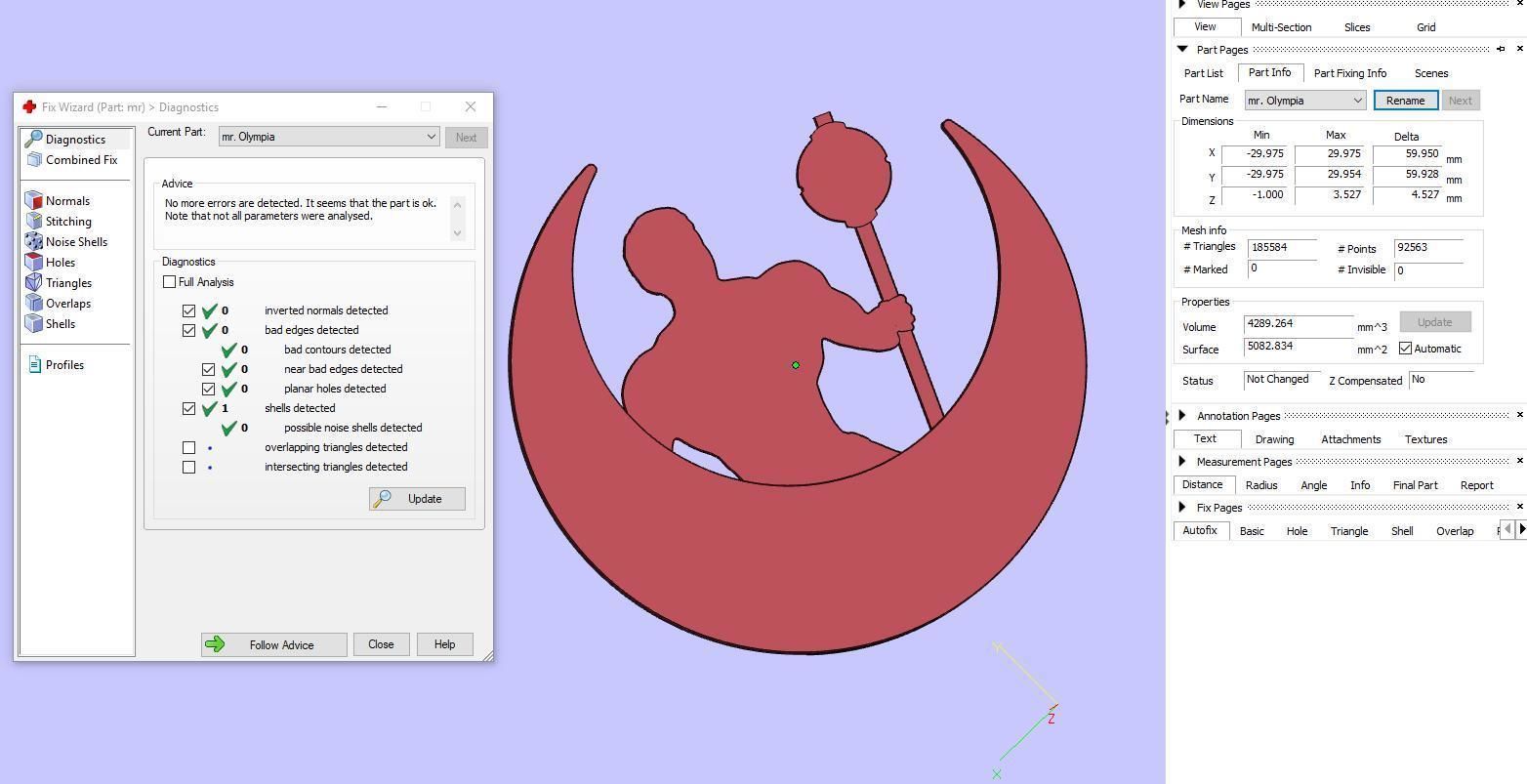Screen dimensions: 1527x784
Task: Click the Volume value field
Action: tap(1299, 323)
